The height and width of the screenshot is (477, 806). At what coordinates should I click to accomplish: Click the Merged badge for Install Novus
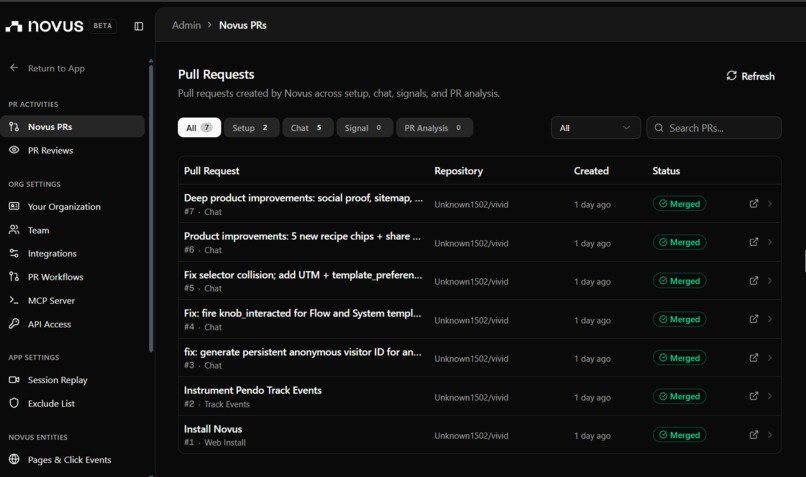click(679, 435)
